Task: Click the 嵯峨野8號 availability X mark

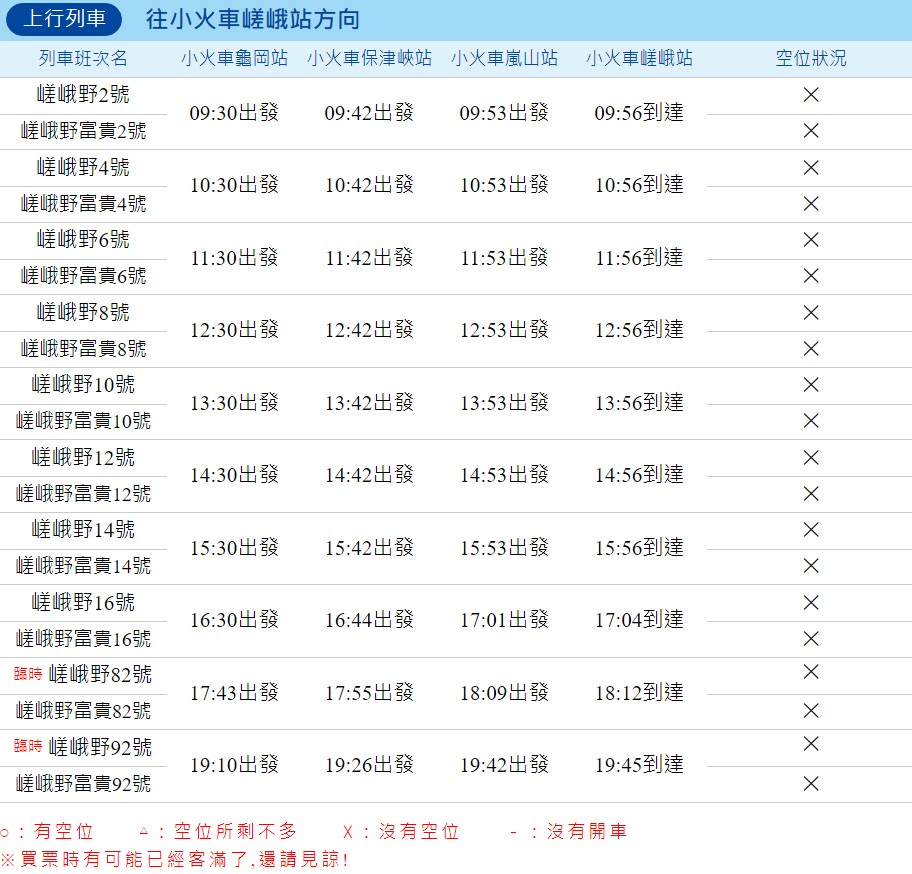Action: pyautogui.click(x=811, y=312)
